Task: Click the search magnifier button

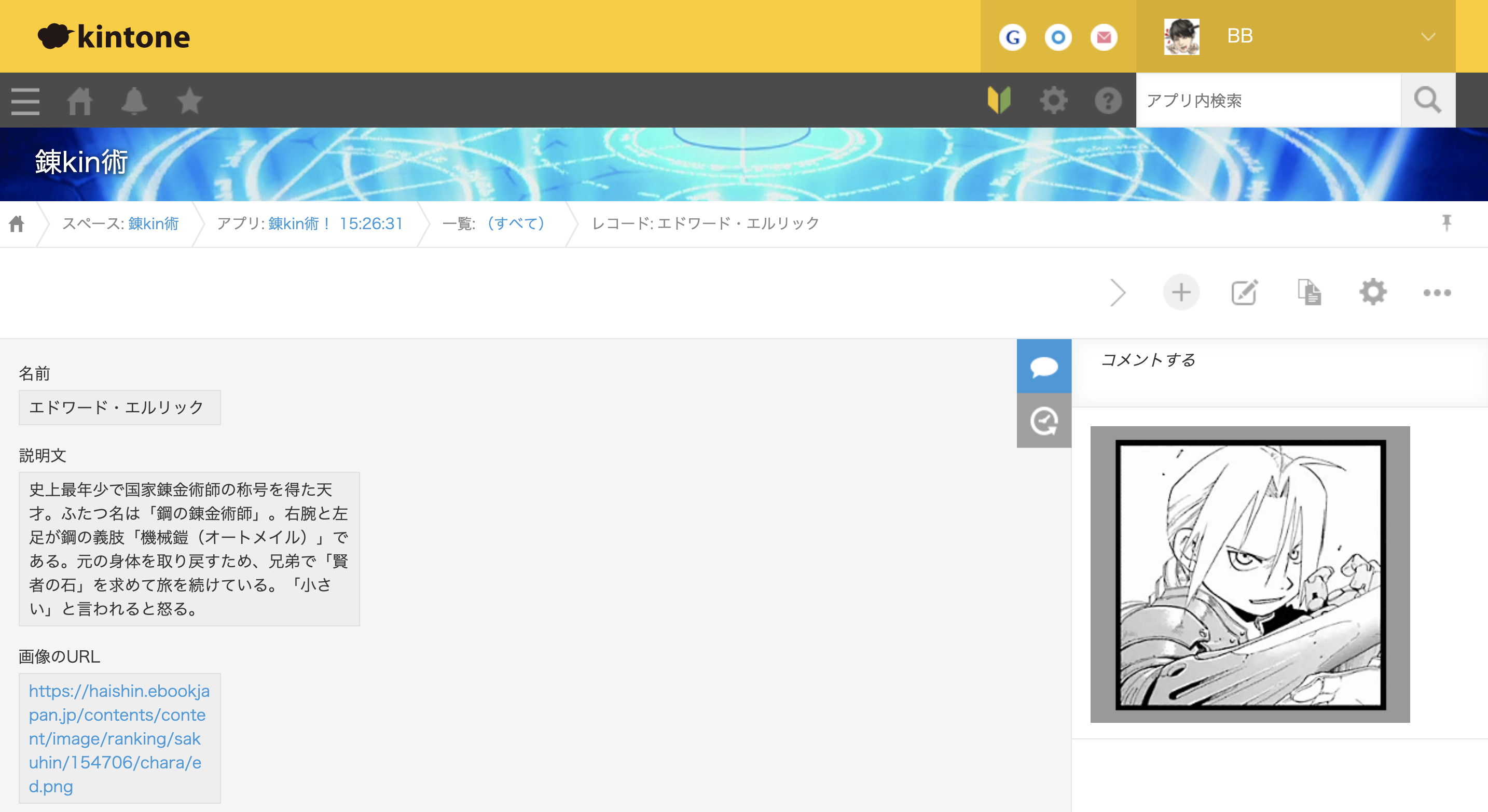Action: (1427, 101)
